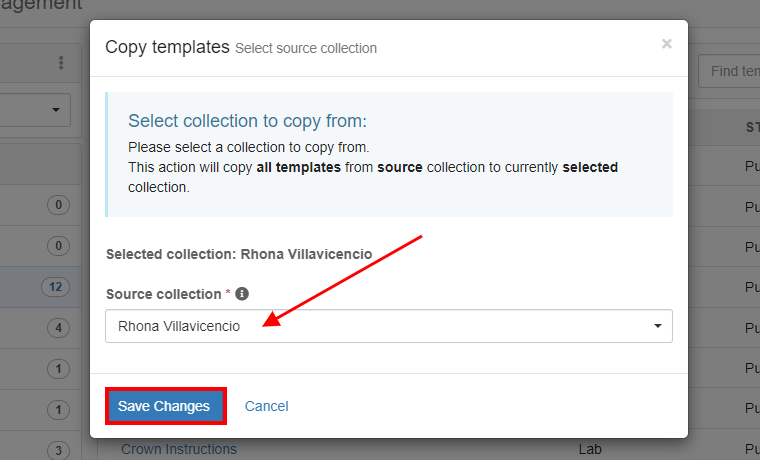Click the Rhona Villavicencio selected value
The height and width of the screenshot is (460, 760).
(x=179, y=326)
